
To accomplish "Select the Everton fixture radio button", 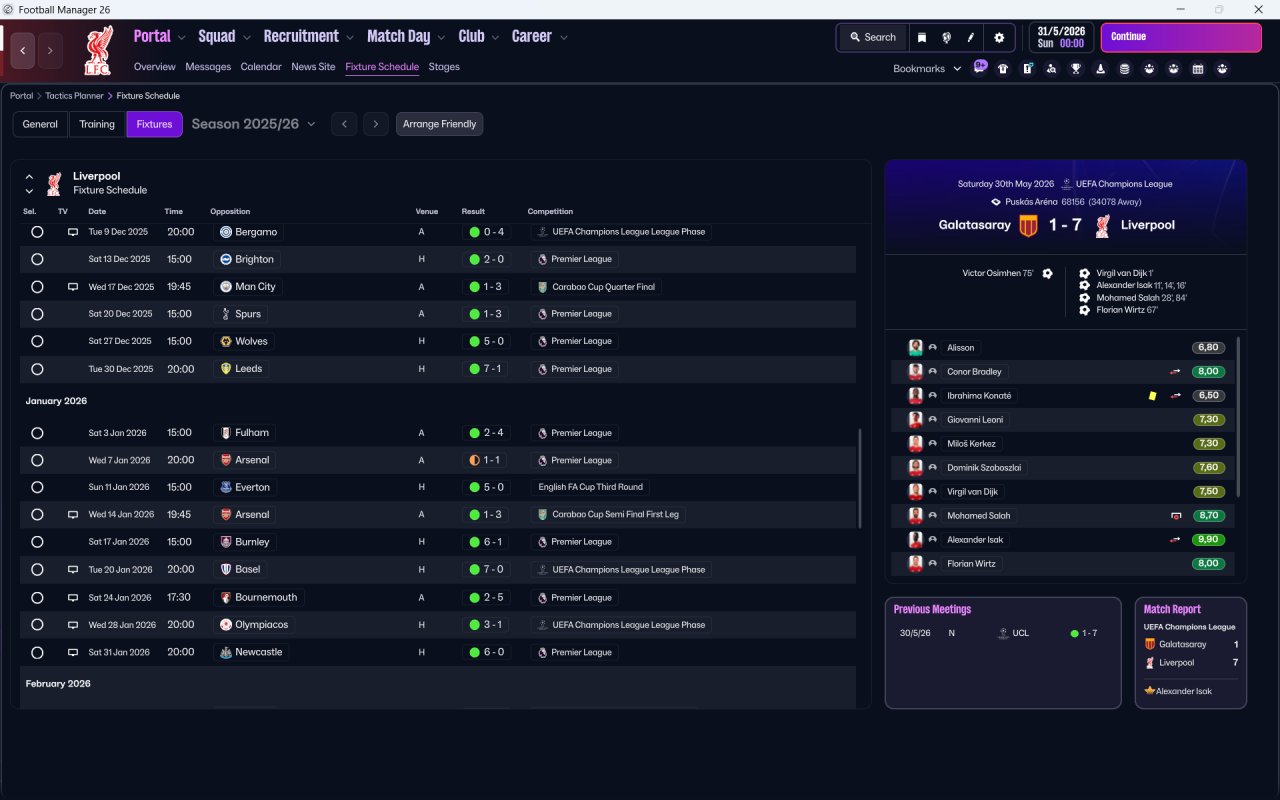I will 37,487.
